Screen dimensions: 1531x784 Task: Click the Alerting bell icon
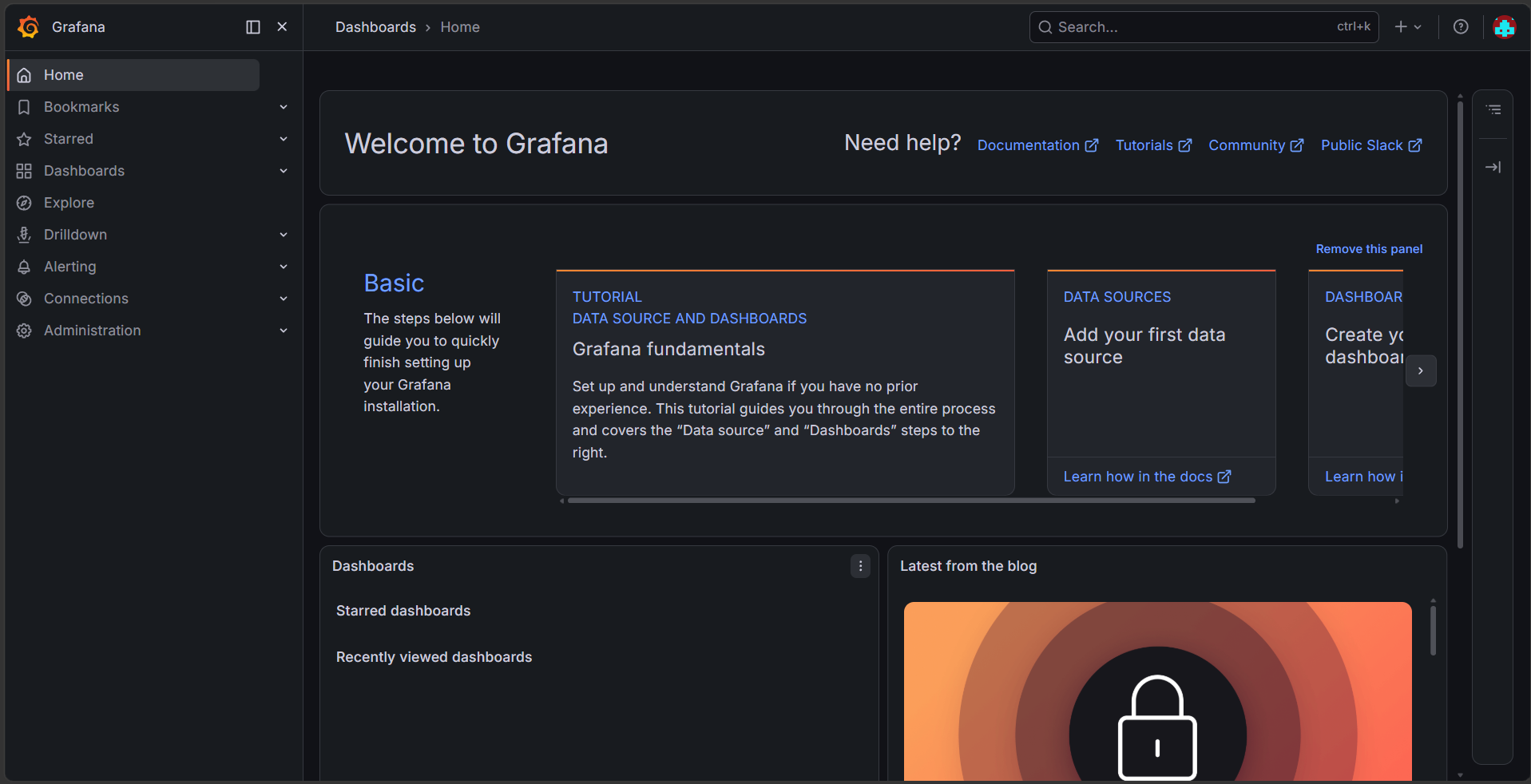tap(24, 267)
